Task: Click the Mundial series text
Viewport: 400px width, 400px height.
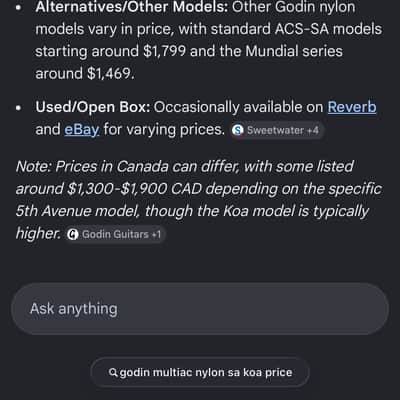Action: (x=294, y=51)
